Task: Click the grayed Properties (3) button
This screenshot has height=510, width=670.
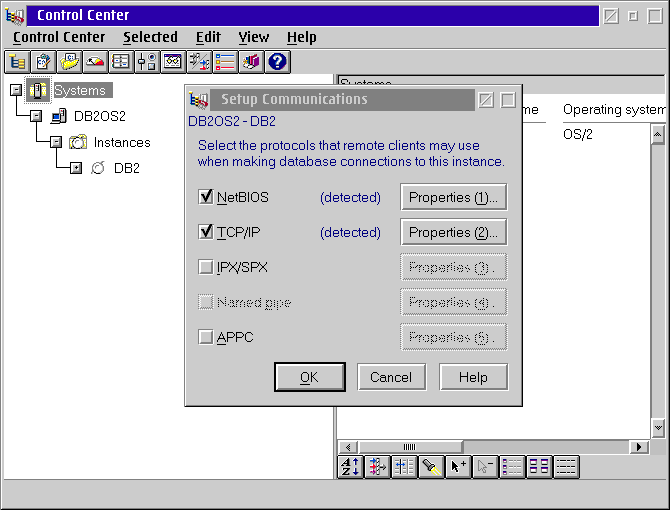Action: tap(454, 267)
